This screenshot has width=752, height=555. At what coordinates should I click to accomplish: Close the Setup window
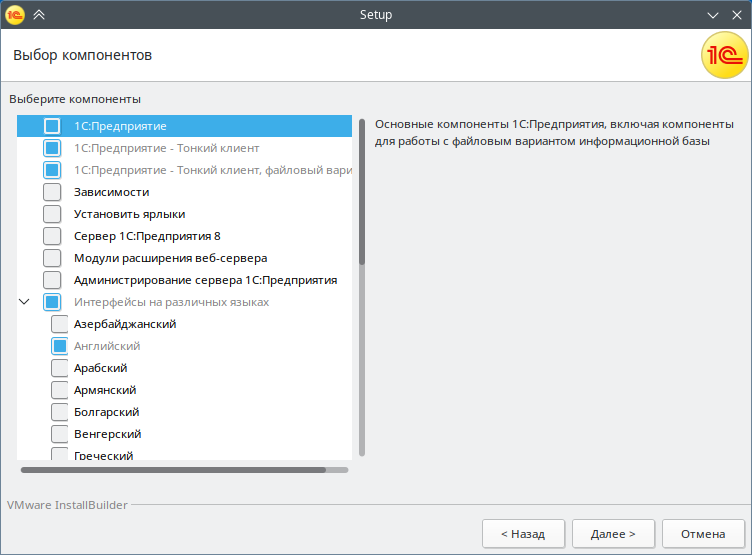click(737, 15)
